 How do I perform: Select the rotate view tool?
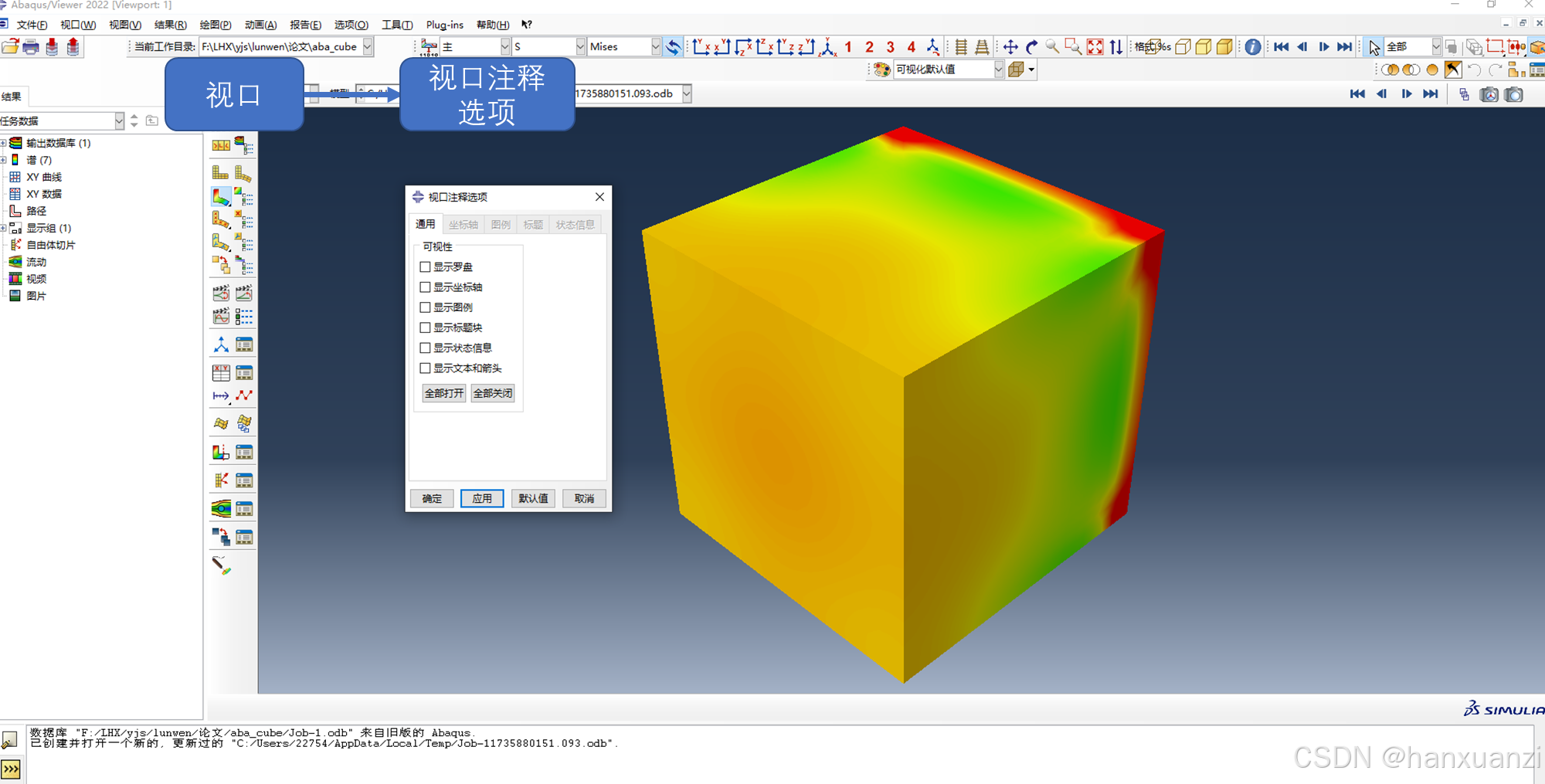1031,47
